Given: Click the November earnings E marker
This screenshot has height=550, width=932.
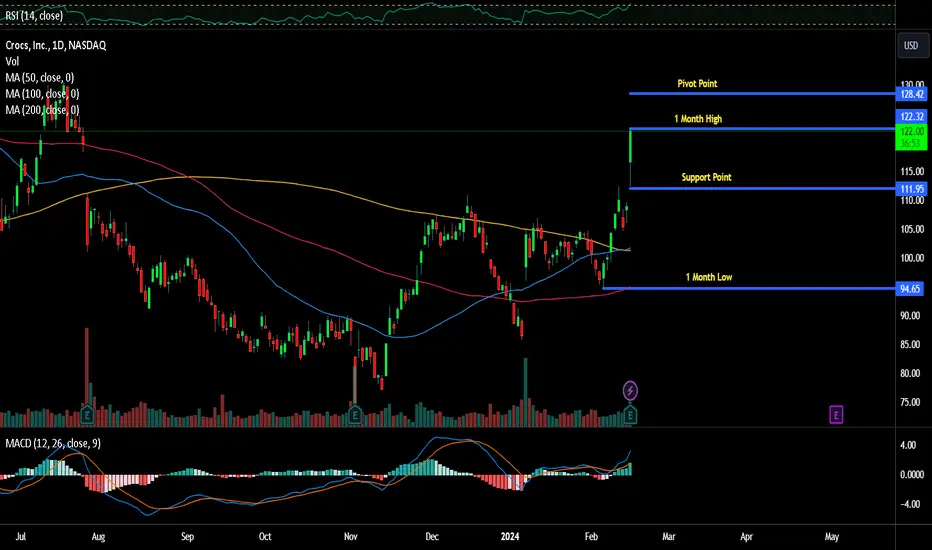Looking at the screenshot, I should 354,414.
